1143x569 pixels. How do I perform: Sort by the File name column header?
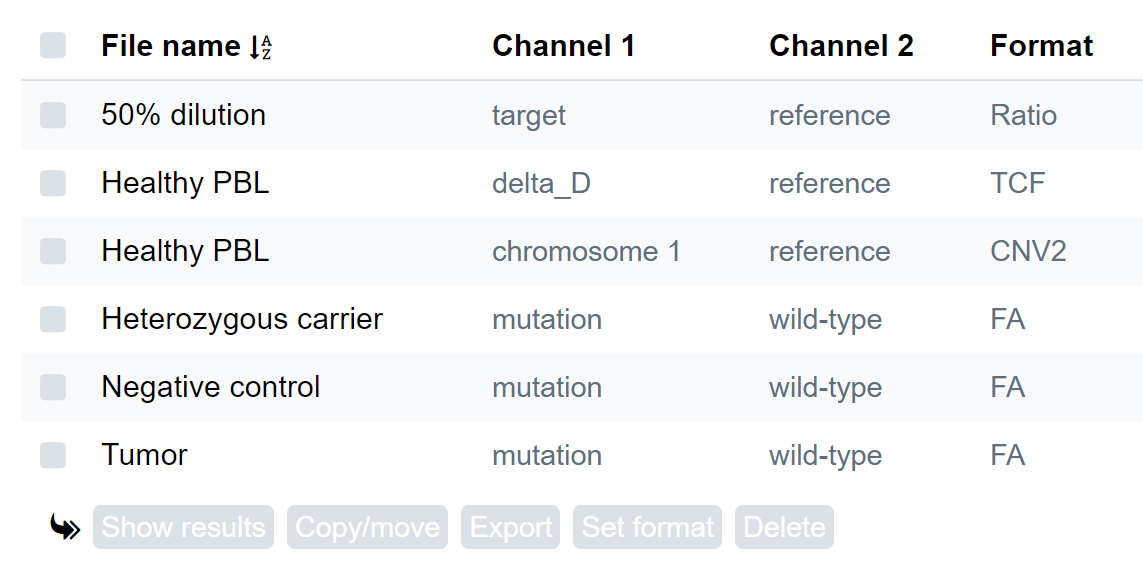[171, 47]
